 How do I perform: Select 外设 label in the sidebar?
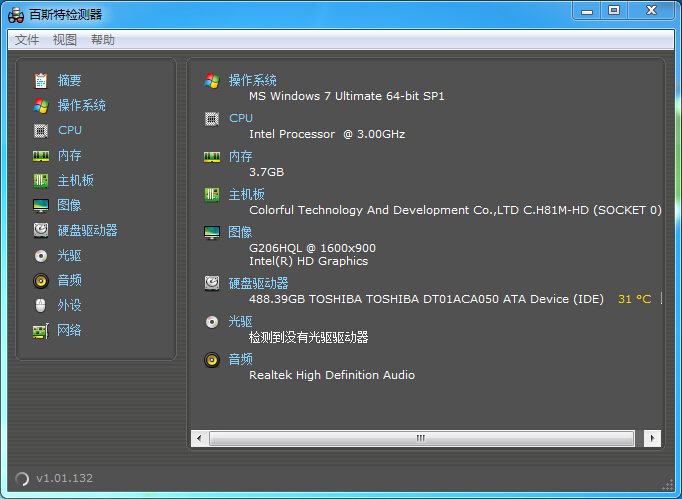tap(70, 305)
